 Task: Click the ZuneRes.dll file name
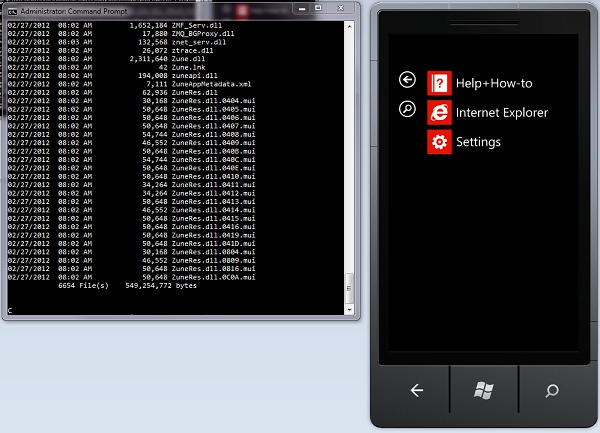click(x=194, y=93)
